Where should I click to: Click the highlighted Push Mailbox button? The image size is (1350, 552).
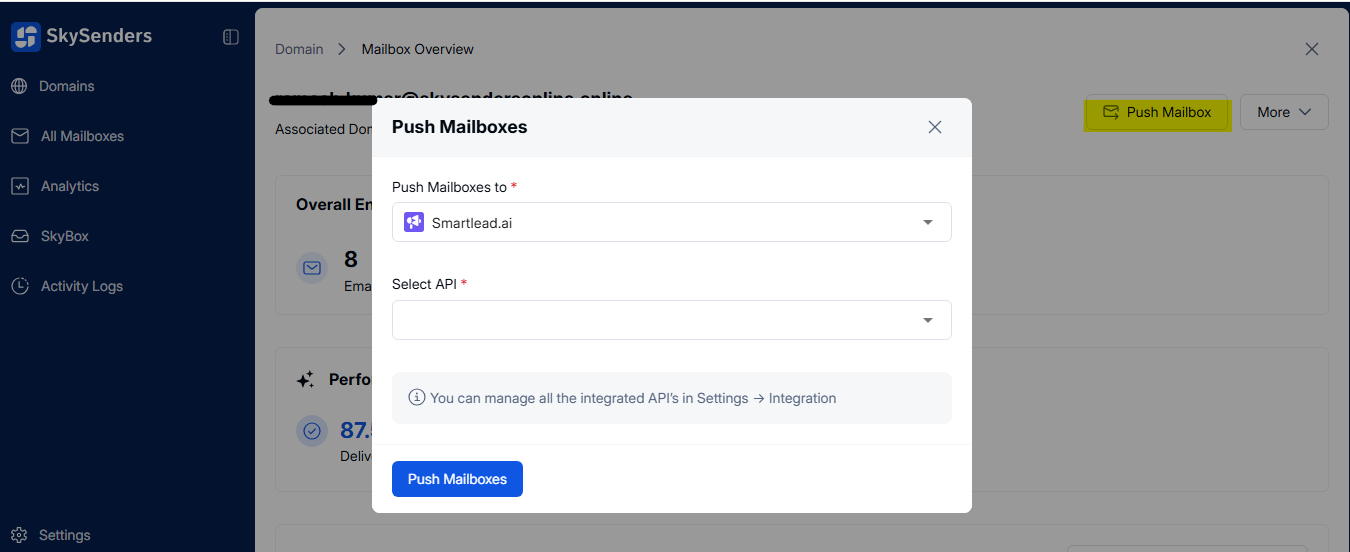[1157, 112]
